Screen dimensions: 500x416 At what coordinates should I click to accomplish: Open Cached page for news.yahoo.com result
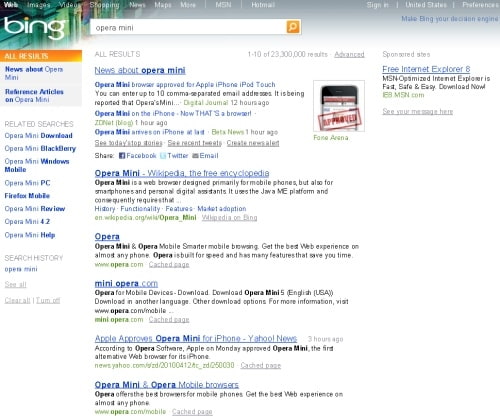point(261,366)
